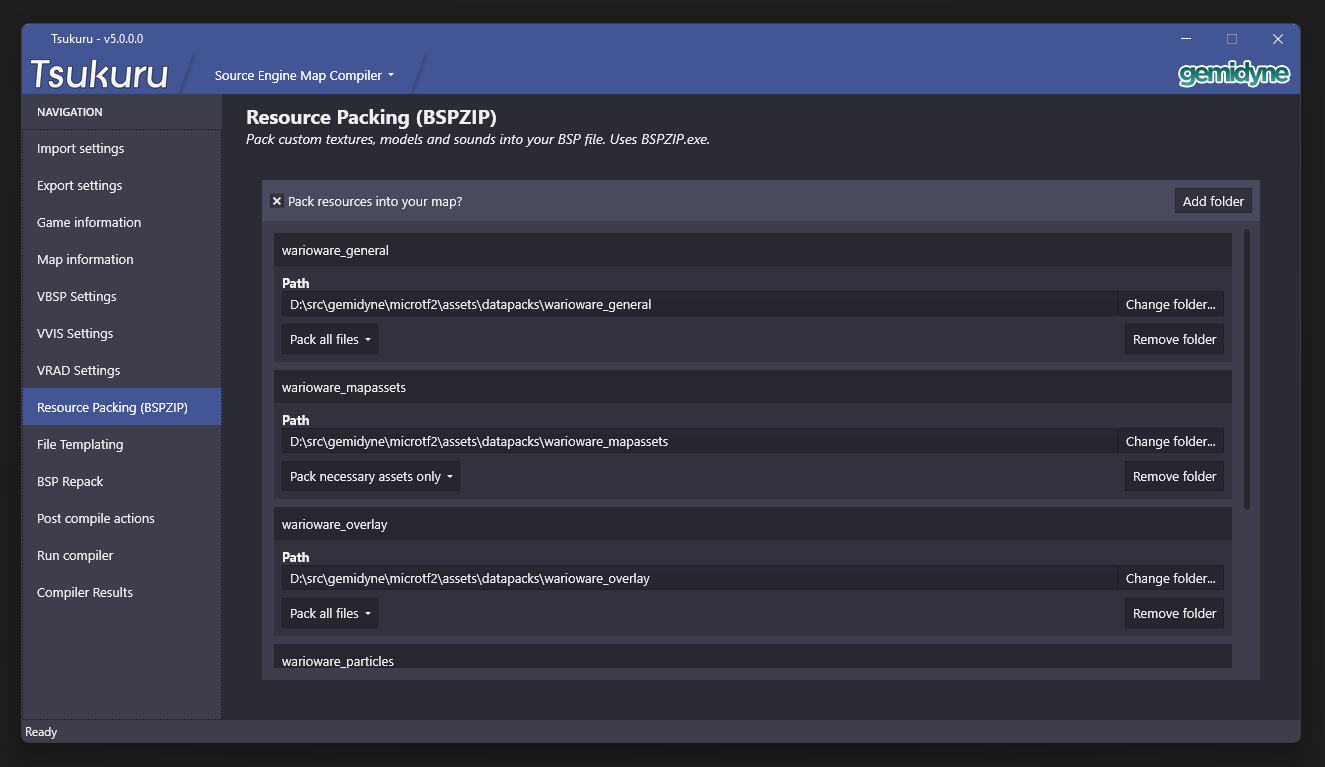Click the gemidyne logo
This screenshot has width=1325, height=767.
click(x=1234, y=73)
